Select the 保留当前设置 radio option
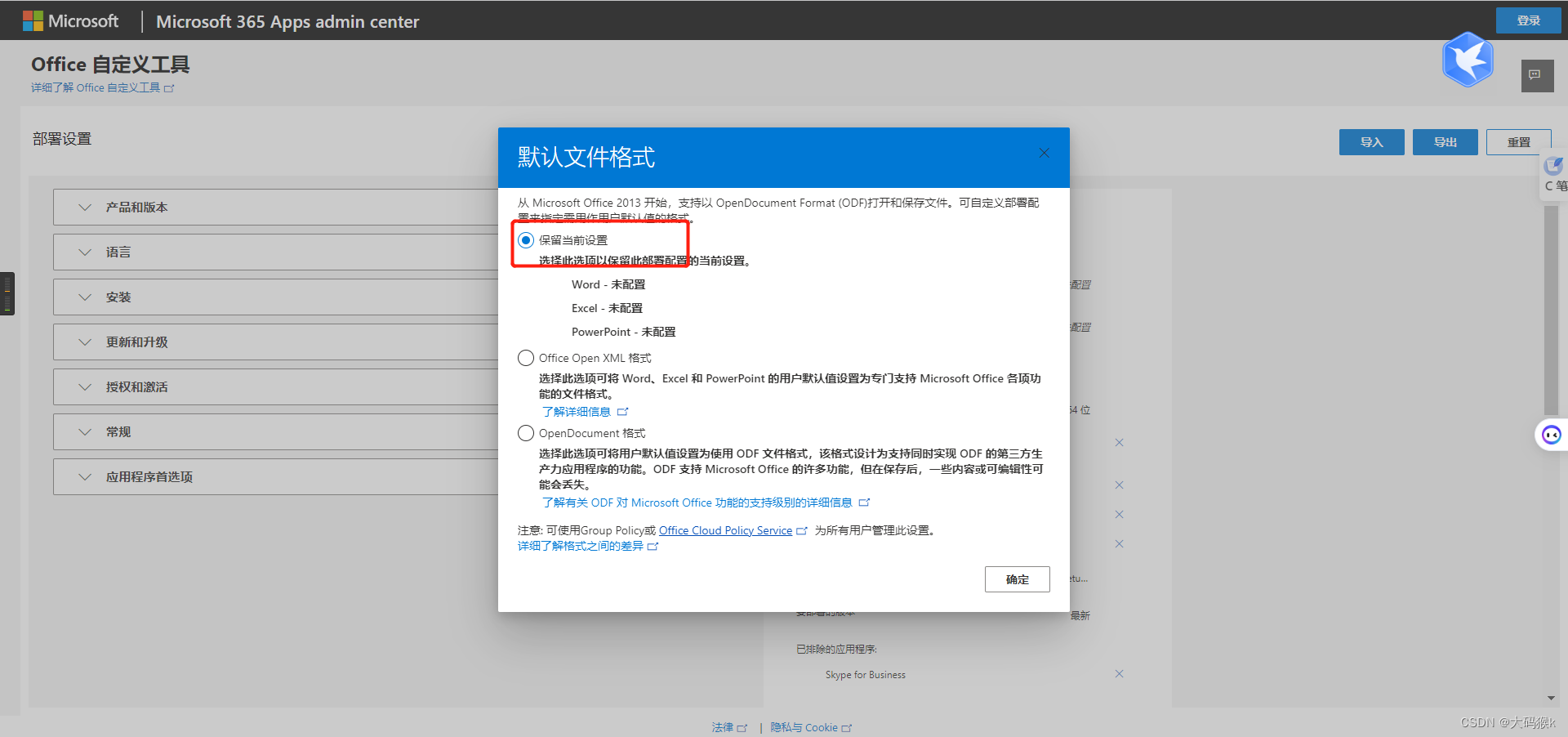The height and width of the screenshot is (737, 1568). [526, 240]
